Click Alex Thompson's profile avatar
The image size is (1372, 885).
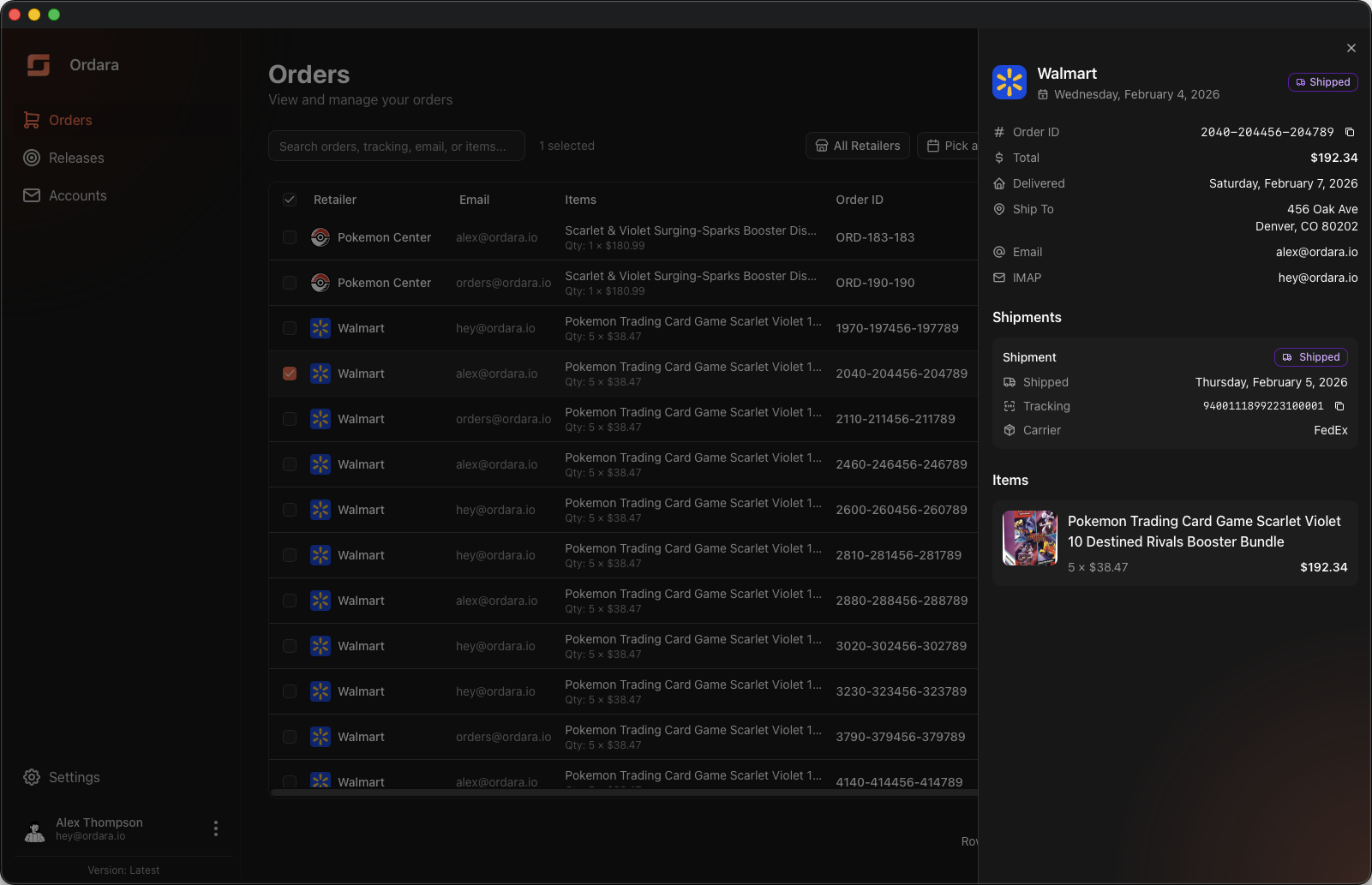[x=35, y=829]
